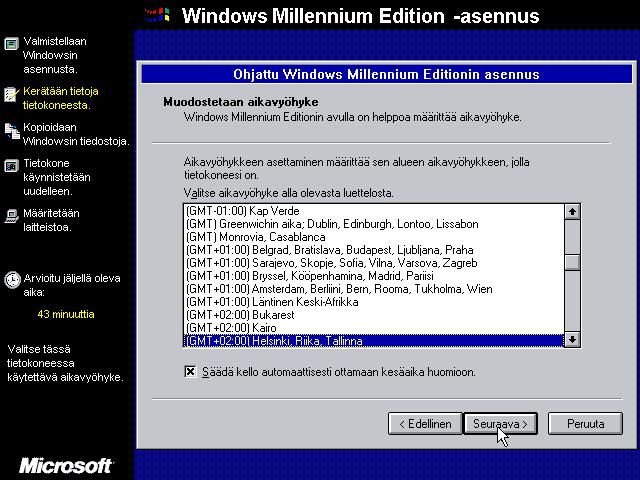Image resolution: width=640 pixels, height=480 pixels.
Task: Click the scroll-up arrow of the time zone list
Action: coord(572,211)
